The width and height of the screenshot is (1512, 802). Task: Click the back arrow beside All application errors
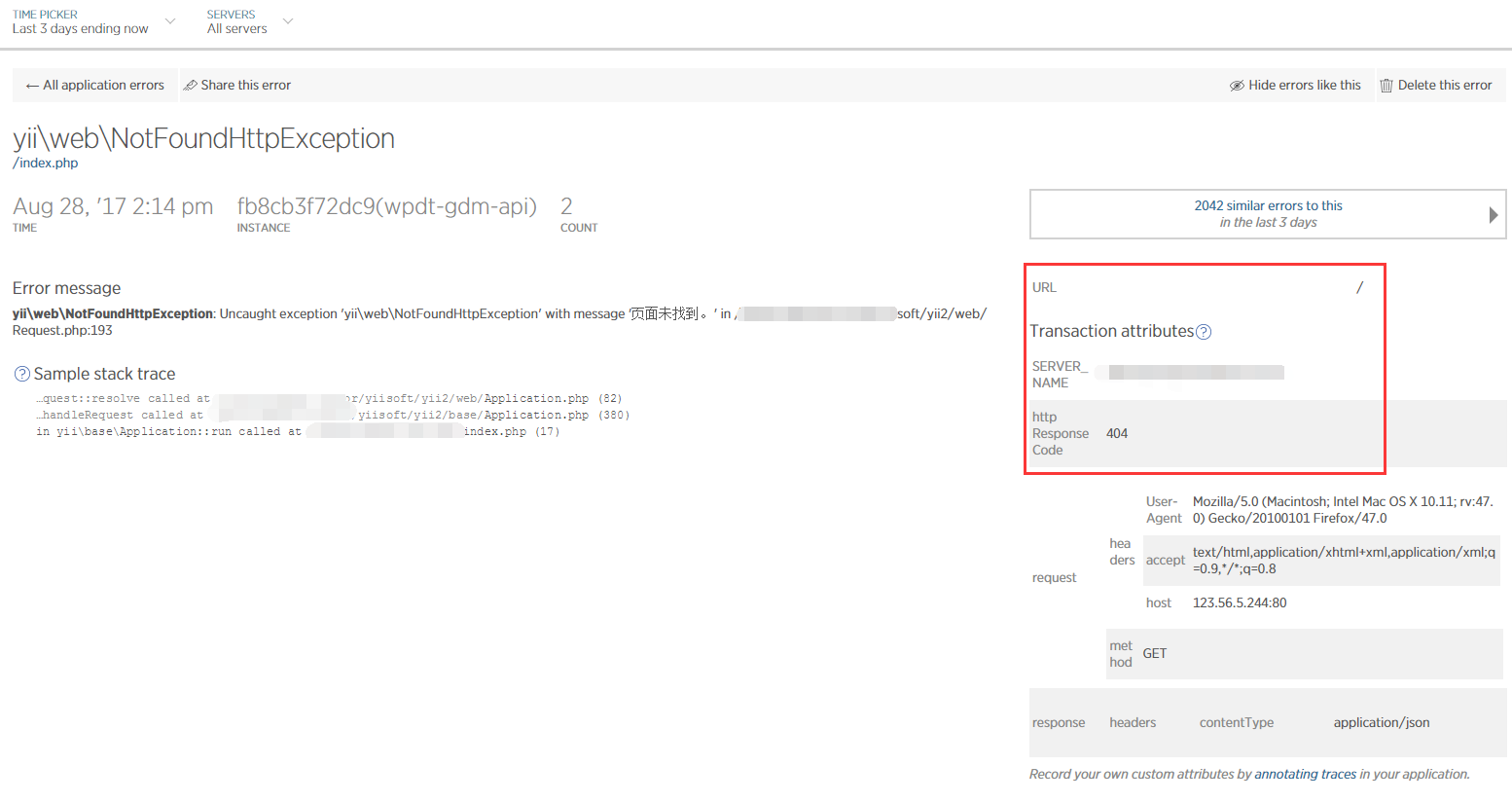[32, 86]
